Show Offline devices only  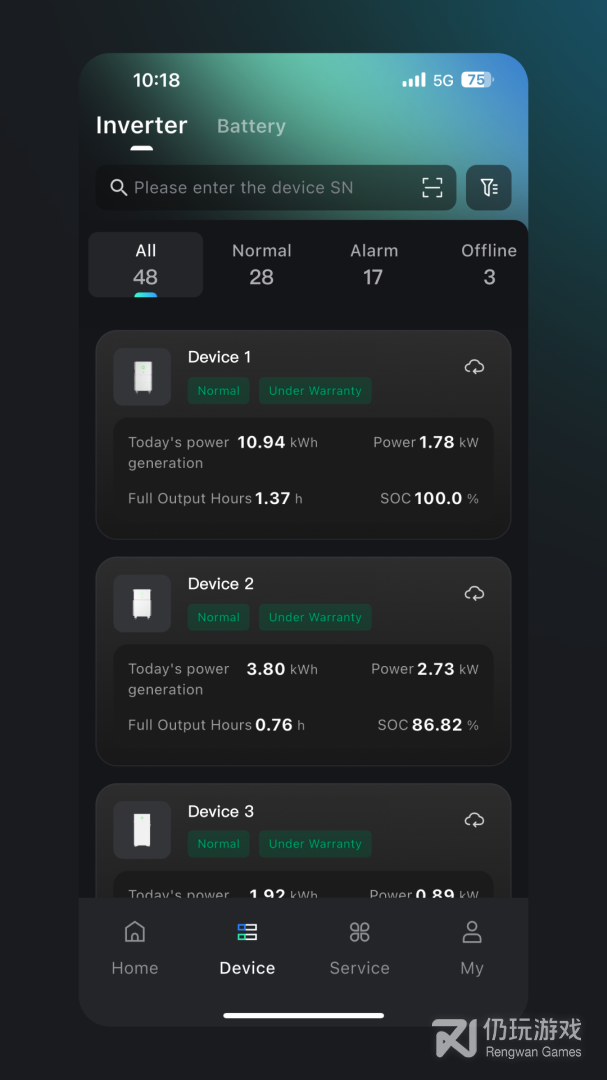pyautogui.click(x=489, y=264)
